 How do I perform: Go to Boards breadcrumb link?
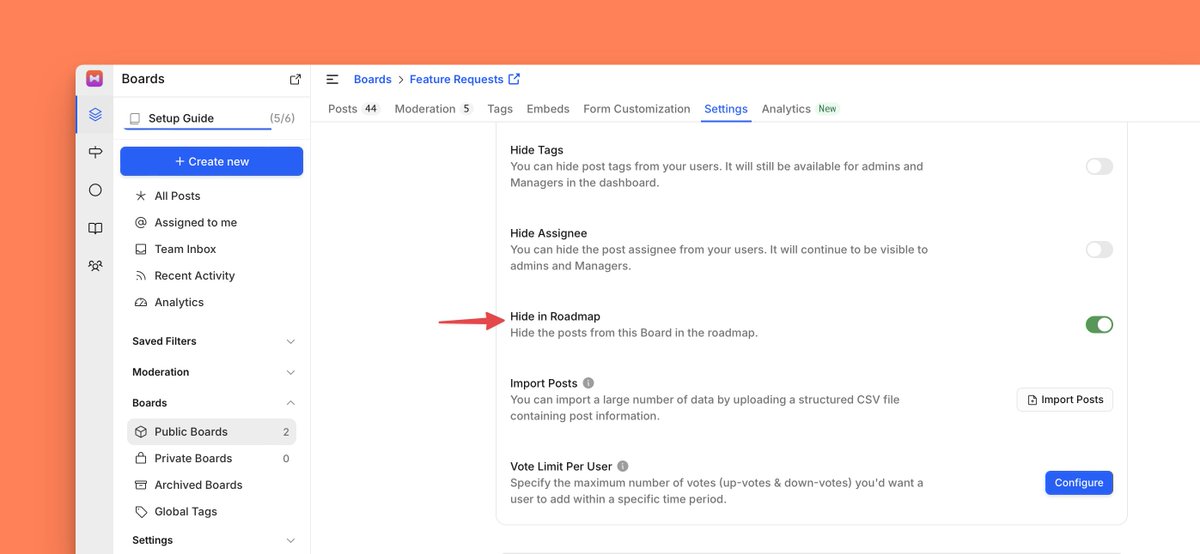[373, 79]
